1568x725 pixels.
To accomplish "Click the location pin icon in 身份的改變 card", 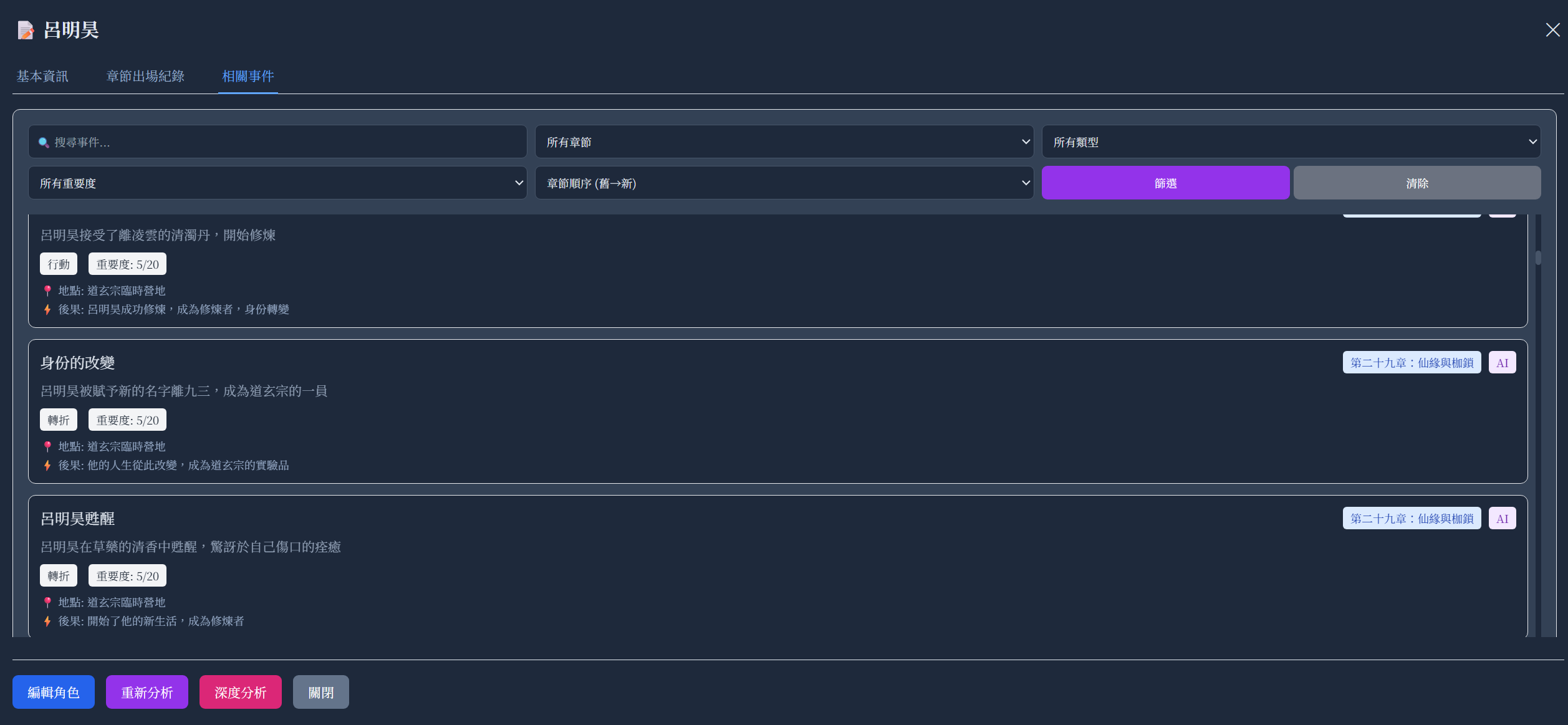I will coord(47,446).
